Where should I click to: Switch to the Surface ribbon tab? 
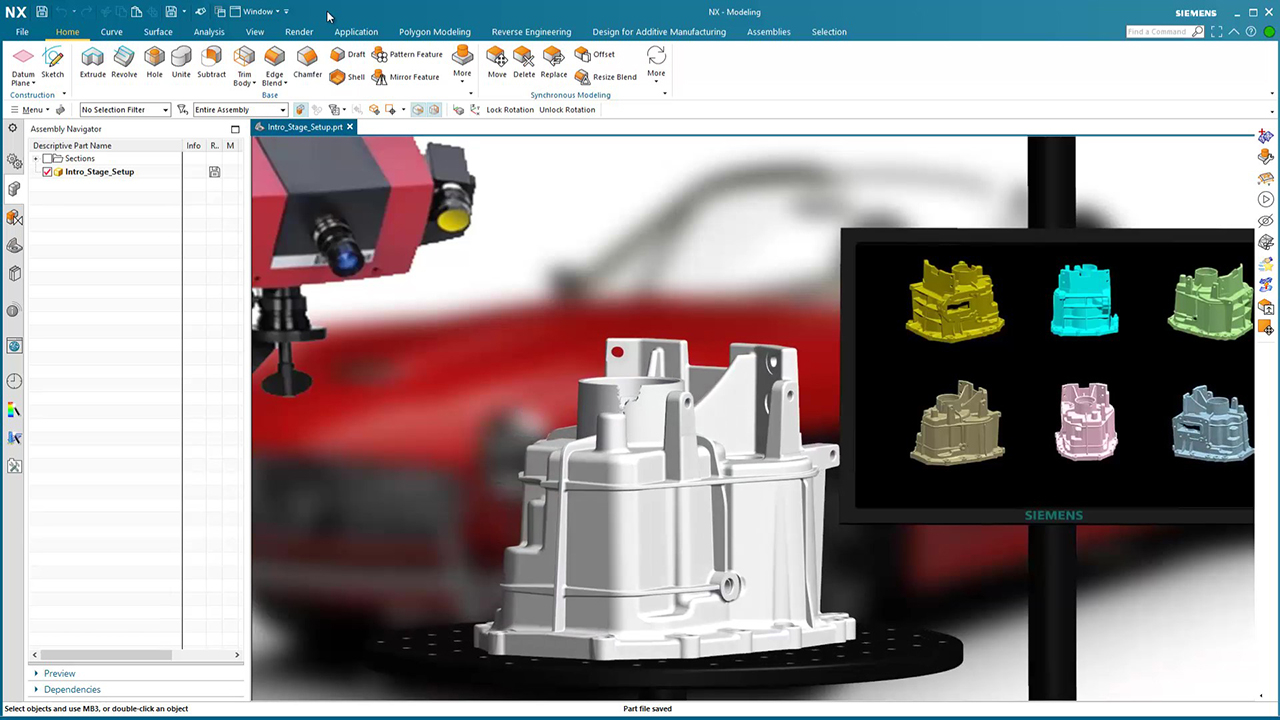point(158,32)
